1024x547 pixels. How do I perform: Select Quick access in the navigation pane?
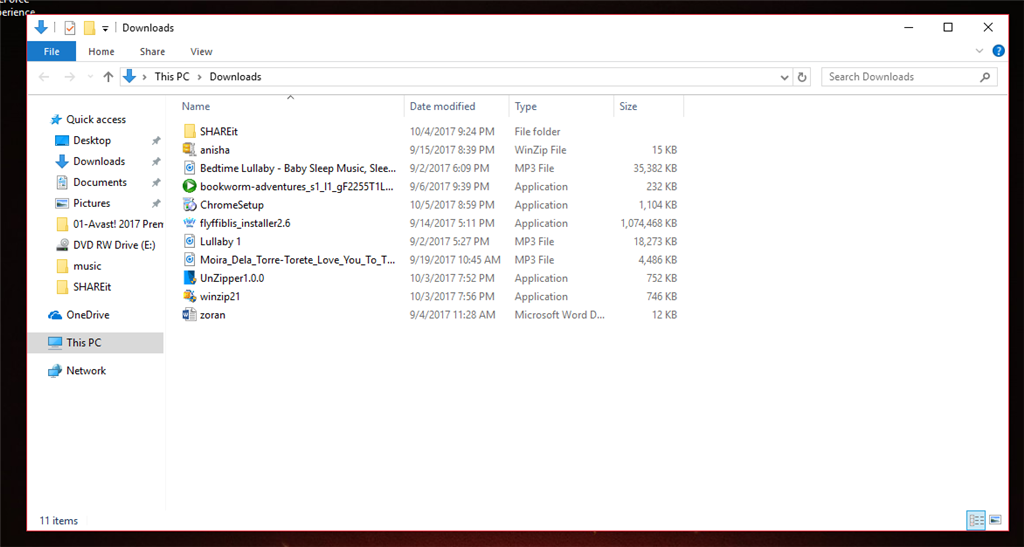(x=95, y=119)
